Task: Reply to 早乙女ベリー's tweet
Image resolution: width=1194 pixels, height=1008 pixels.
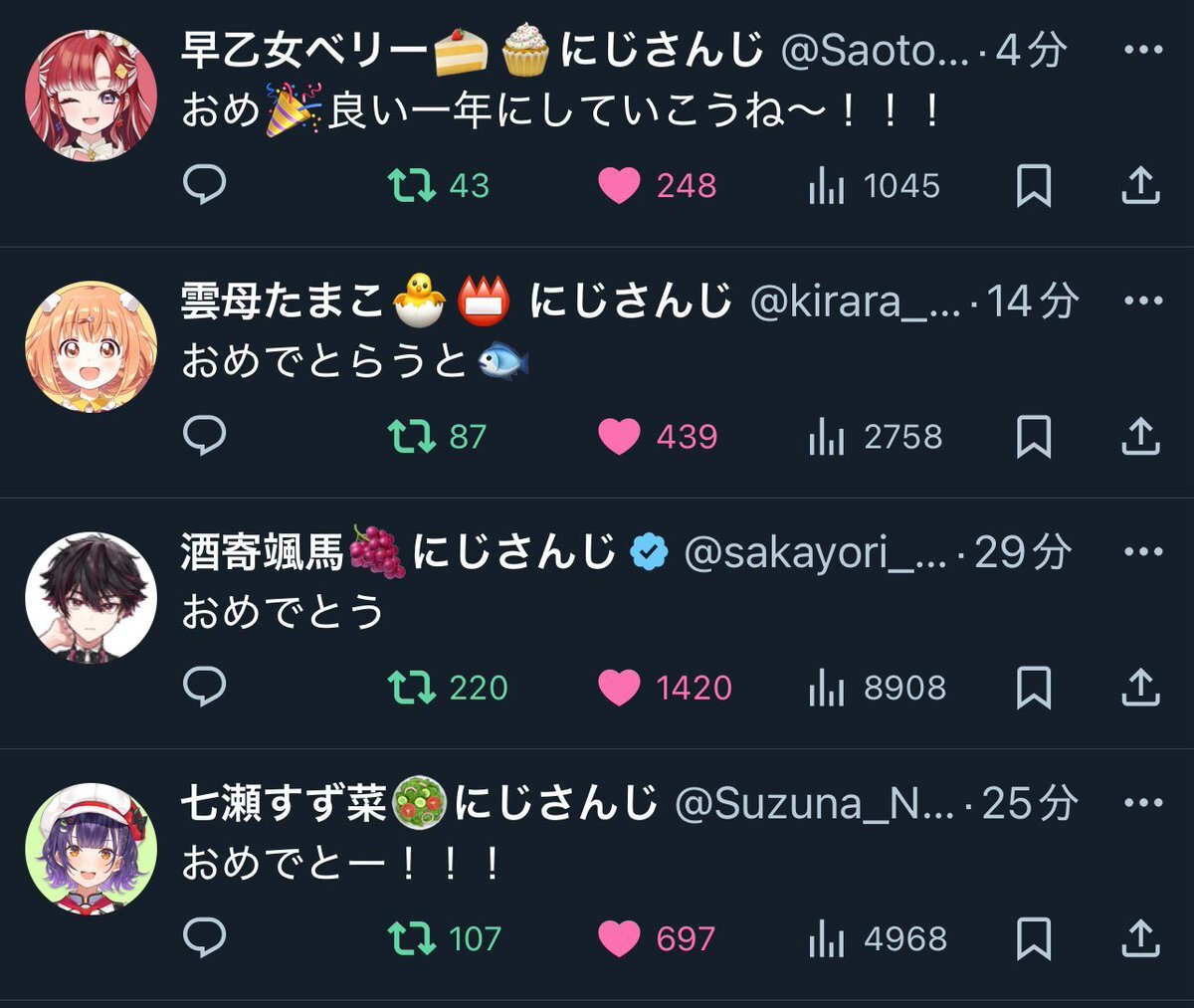Action: (205, 185)
